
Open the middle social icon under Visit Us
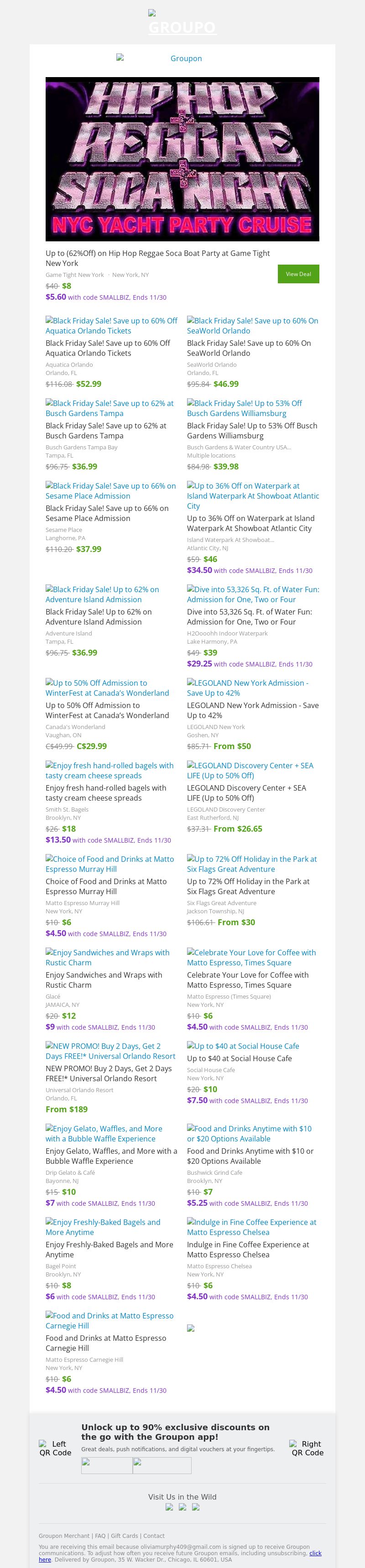[x=182, y=1507]
